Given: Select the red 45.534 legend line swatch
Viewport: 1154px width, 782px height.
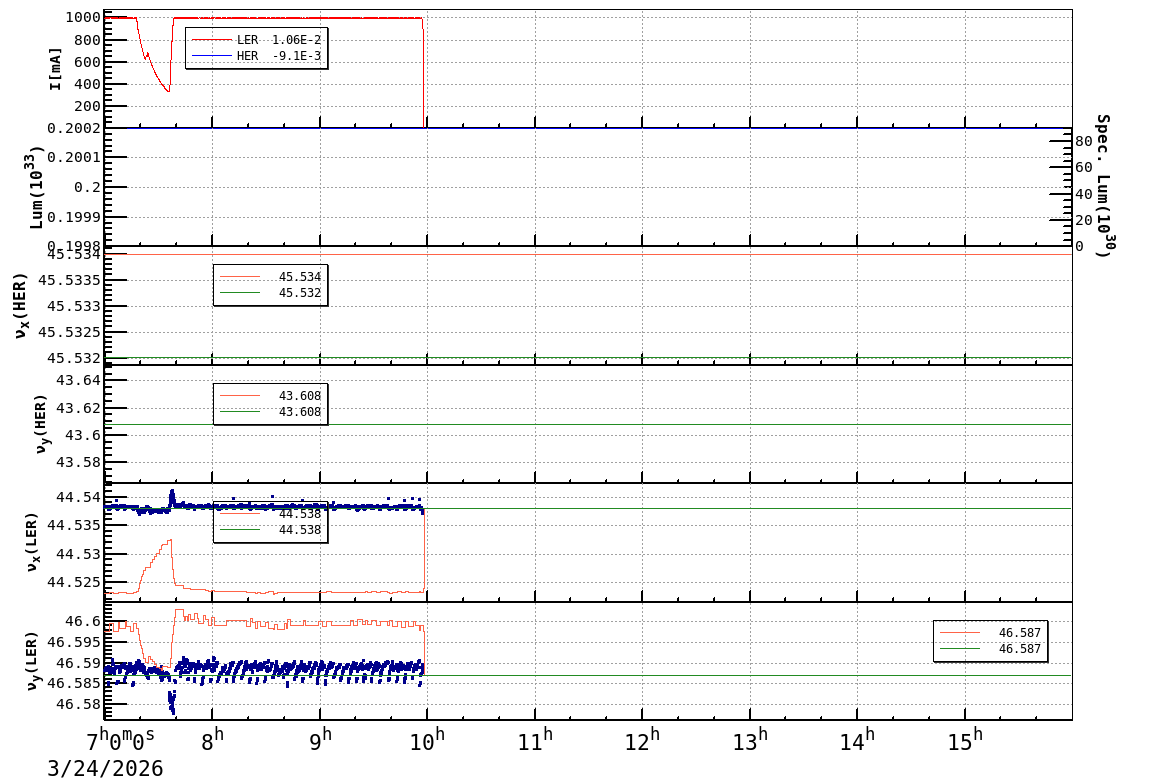Looking at the screenshot, I should click(240, 277).
